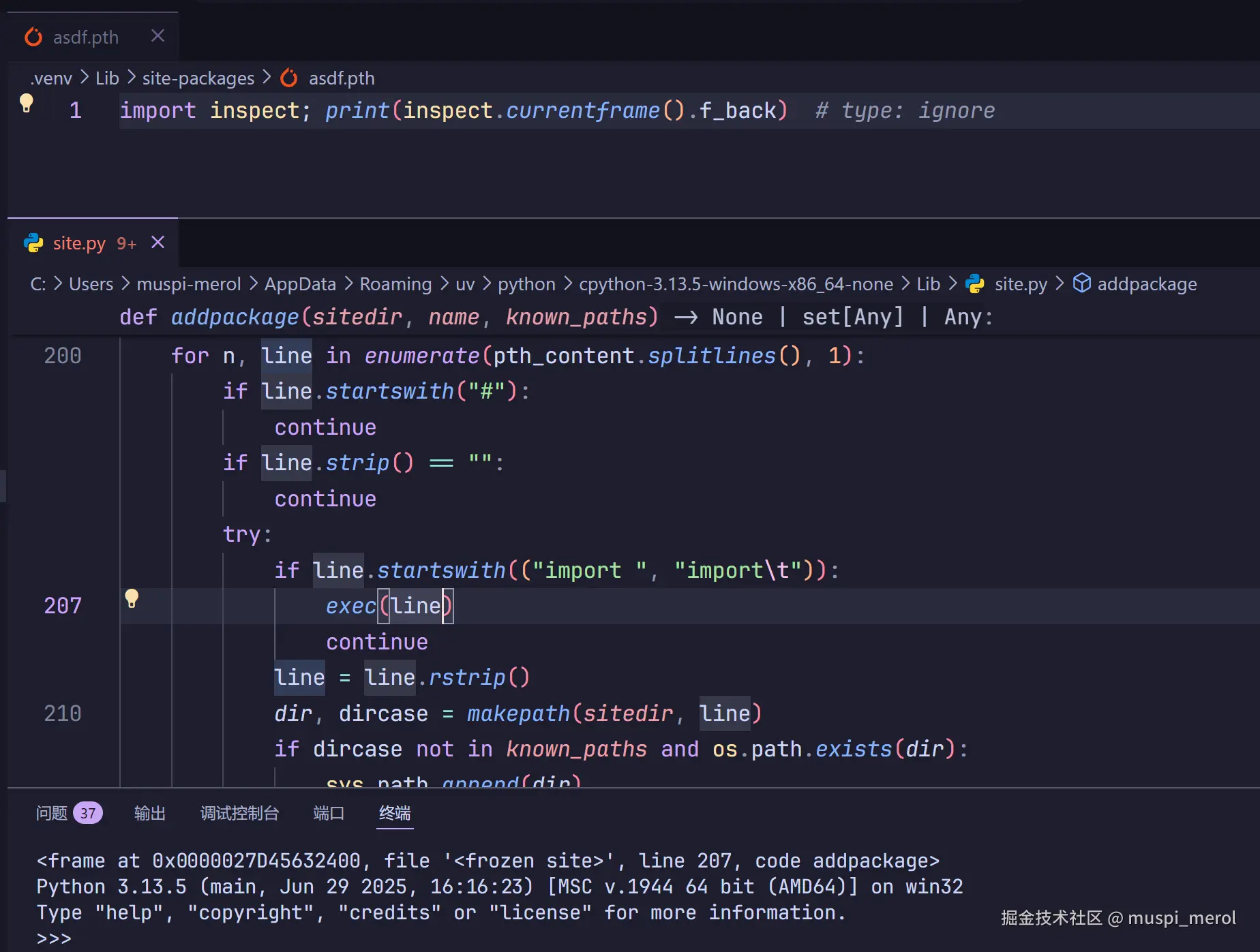This screenshot has width=1260, height=952.
Task: Select line number 210 in site.py gutter
Action: coord(63,713)
